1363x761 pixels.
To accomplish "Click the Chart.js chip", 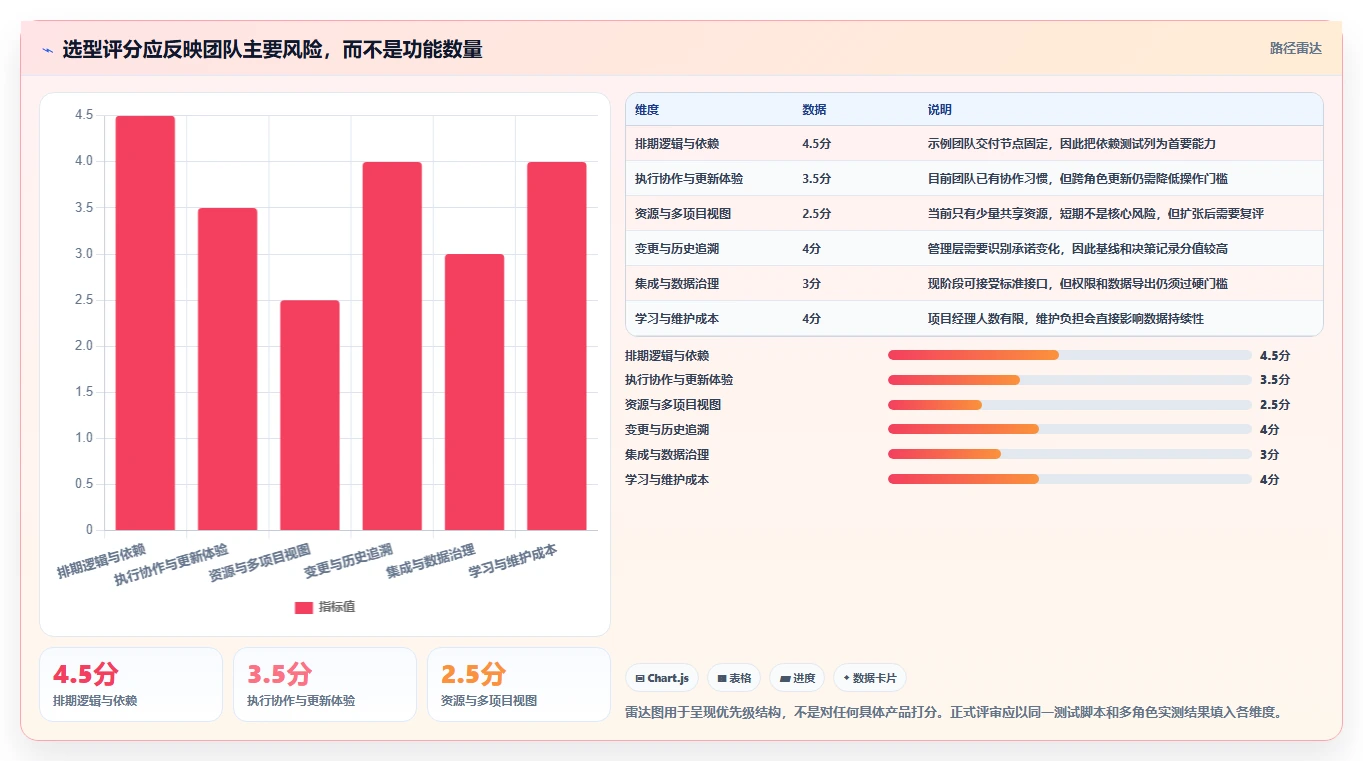I will coord(662,678).
